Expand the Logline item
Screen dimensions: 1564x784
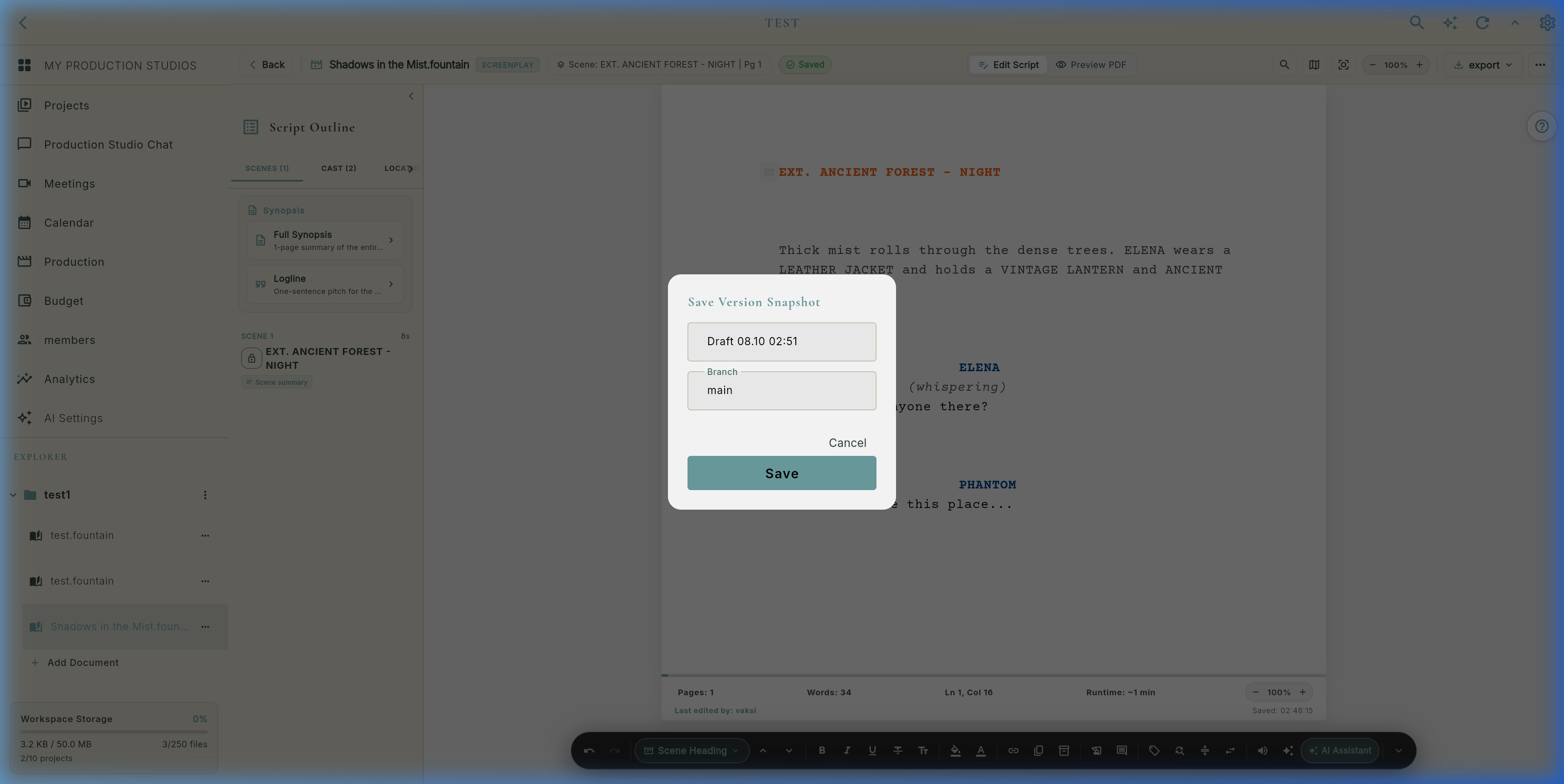tap(325, 284)
